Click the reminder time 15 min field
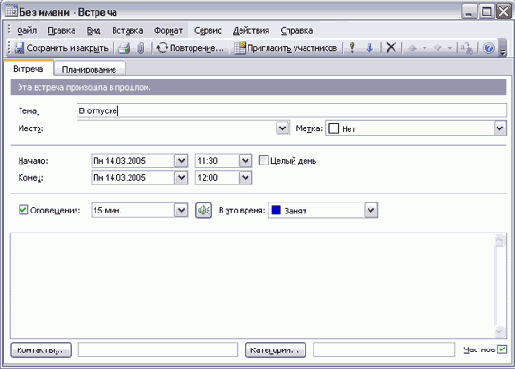515x369 pixels. (133, 210)
